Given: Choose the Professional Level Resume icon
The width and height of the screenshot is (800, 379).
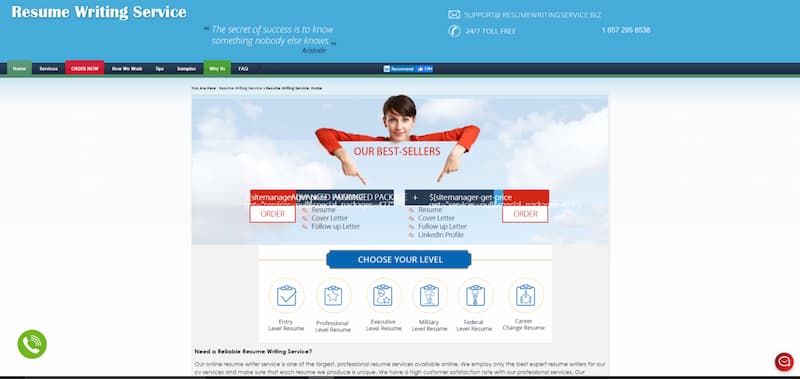Looking at the screenshot, I should click(333, 295).
